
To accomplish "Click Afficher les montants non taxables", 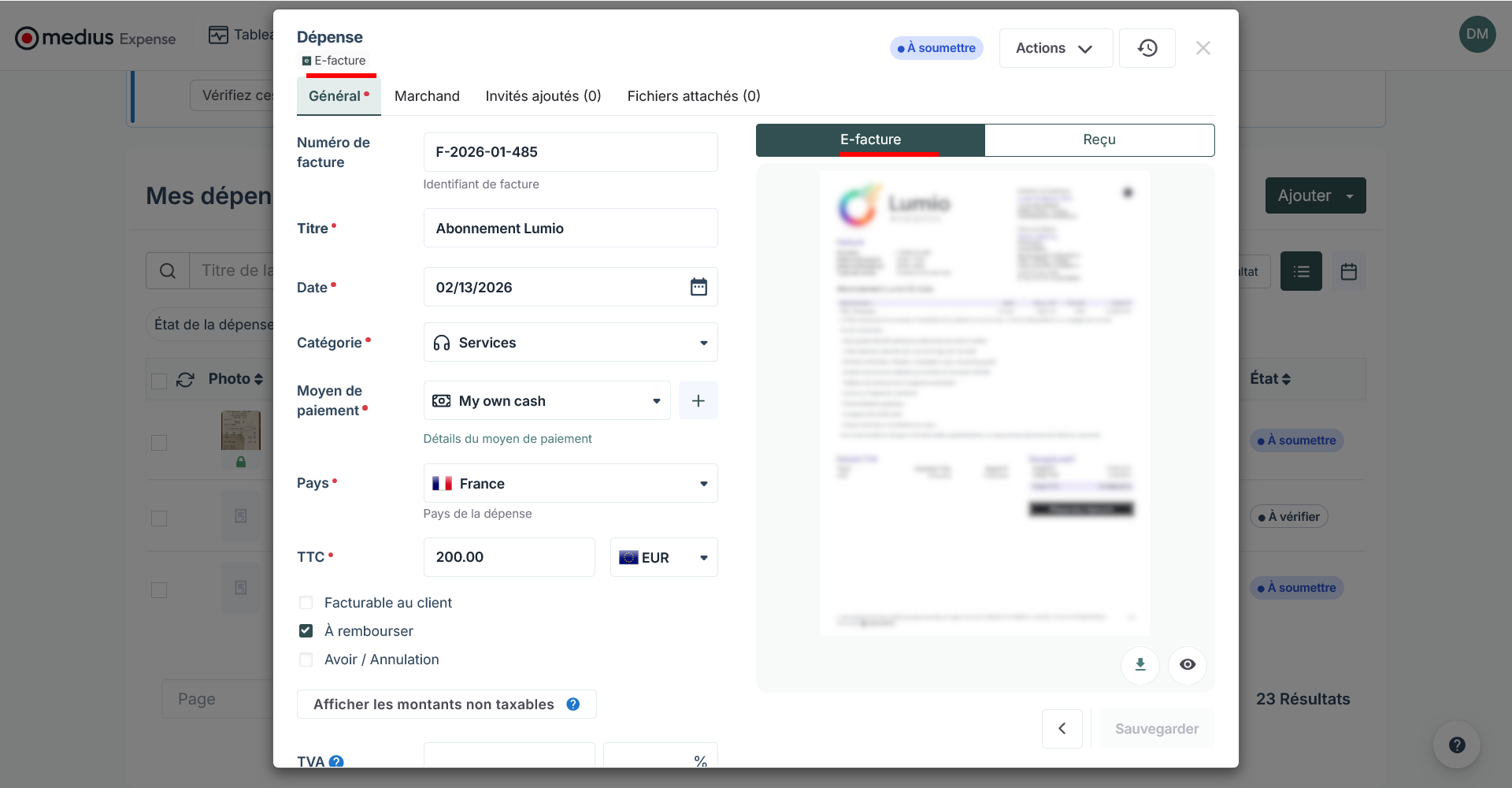I will [x=447, y=704].
